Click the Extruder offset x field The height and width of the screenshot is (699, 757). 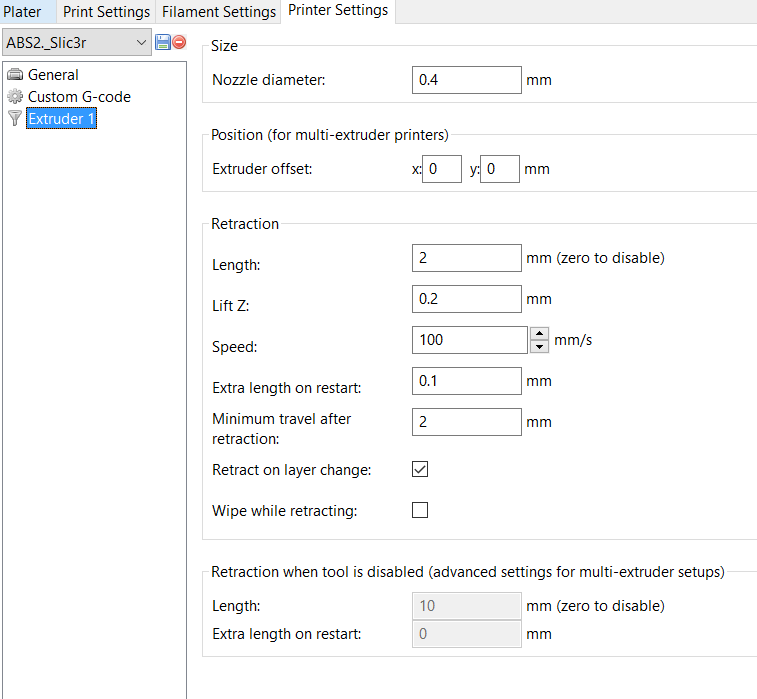point(442,169)
